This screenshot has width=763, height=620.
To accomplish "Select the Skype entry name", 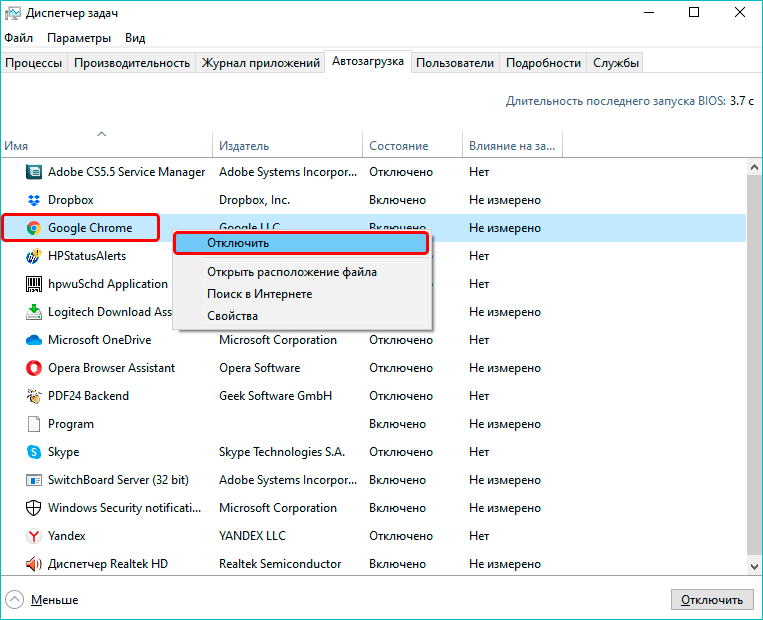I will click(x=64, y=452).
